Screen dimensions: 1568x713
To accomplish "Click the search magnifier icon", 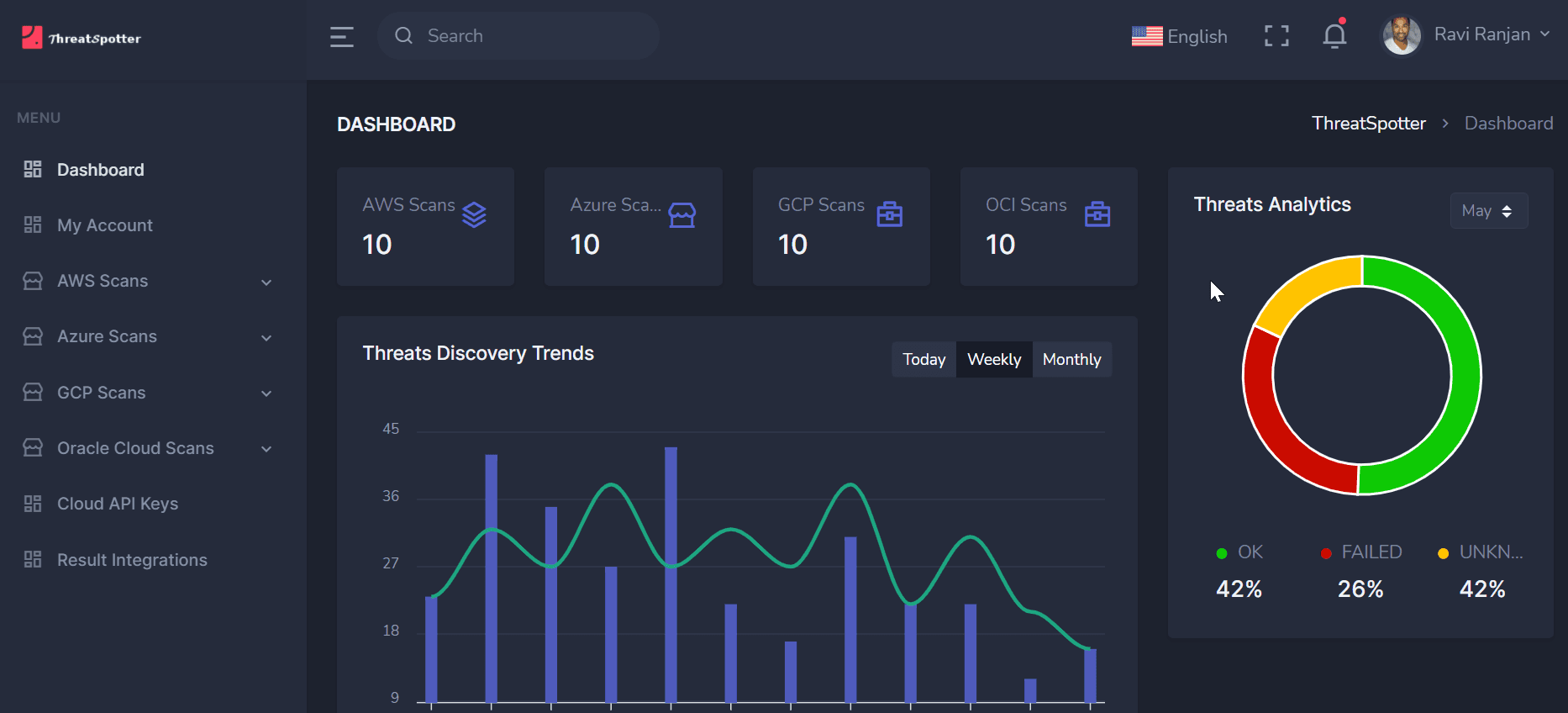I will click(x=403, y=35).
